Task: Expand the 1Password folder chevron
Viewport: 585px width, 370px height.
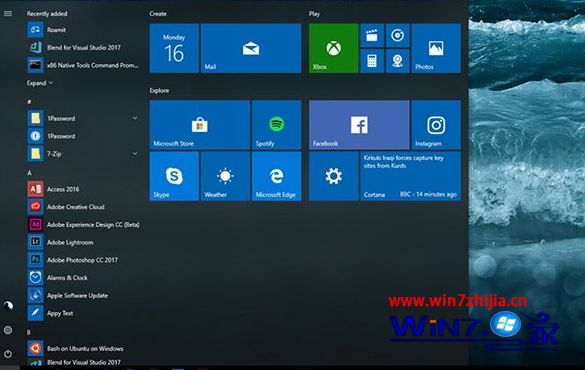Action: pos(135,118)
